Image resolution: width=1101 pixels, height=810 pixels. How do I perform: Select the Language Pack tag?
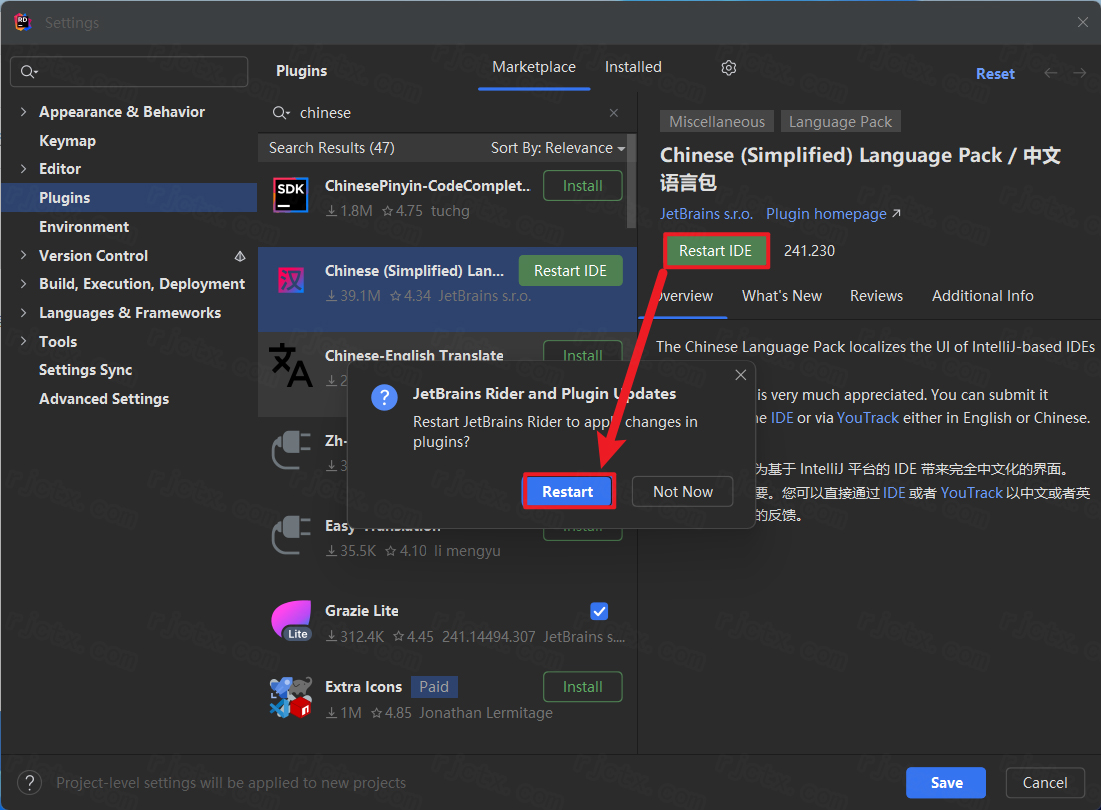click(x=840, y=121)
